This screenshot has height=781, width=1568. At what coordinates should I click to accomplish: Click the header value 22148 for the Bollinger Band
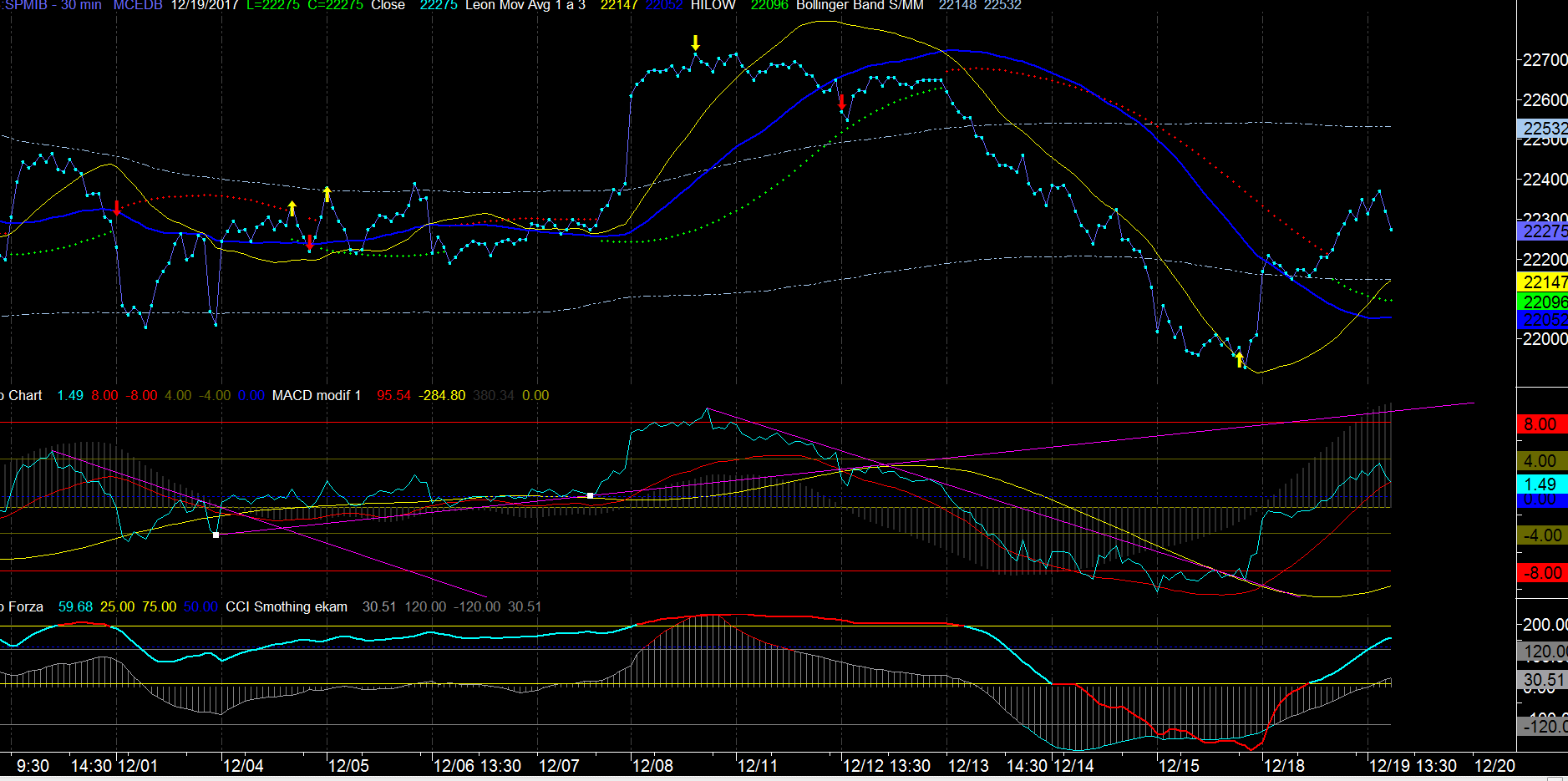click(957, 5)
